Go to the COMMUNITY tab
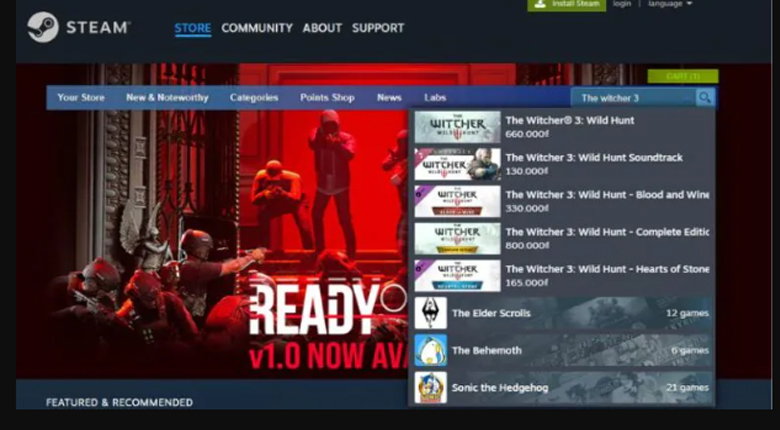This screenshot has width=780, height=430. pyautogui.click(x=257, y=28)
